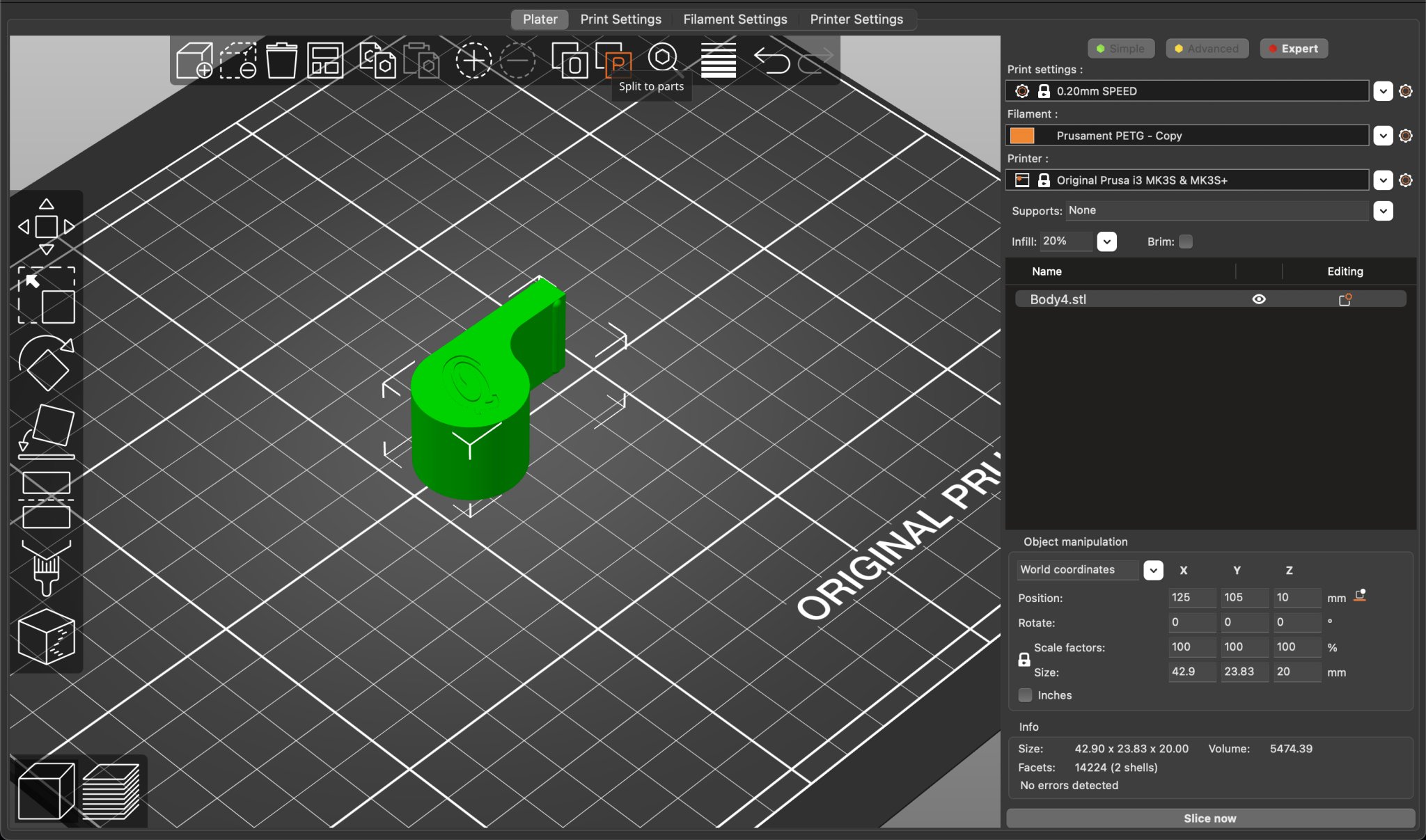Switch to Filament Settings tab
Viewport: 1426px width, 840px height.
point(735,19)
